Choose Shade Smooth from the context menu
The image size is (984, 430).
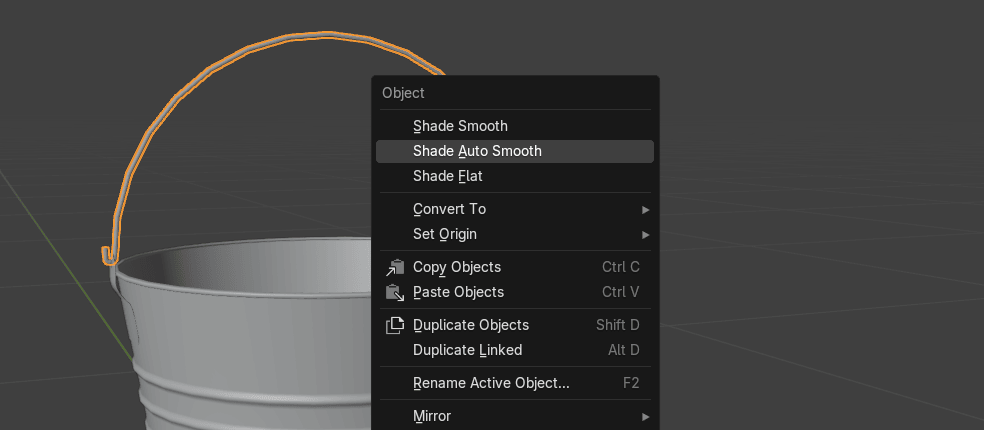[460, 126]
